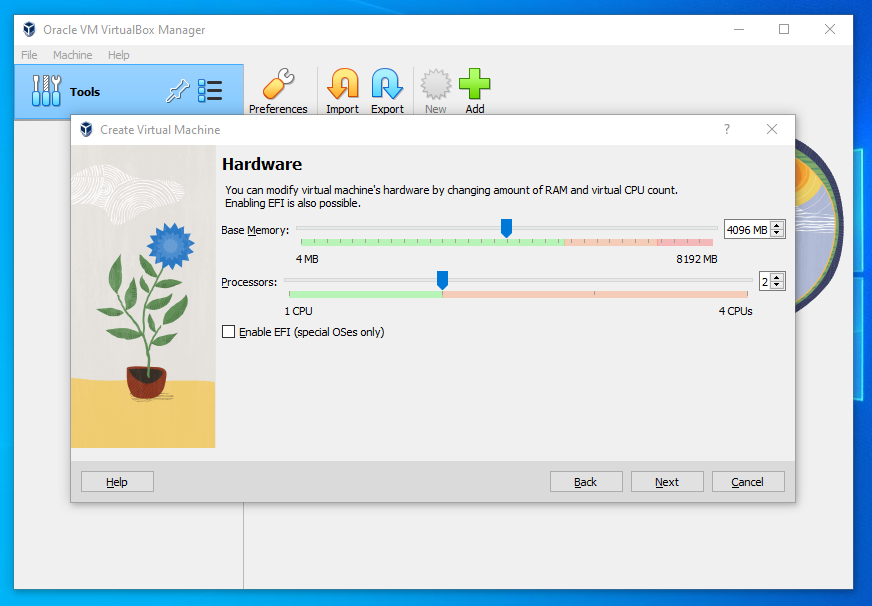The height and width of the screenshot is (606, 872).
Task: Click the Import appliance icon
Action: point(343,85)
